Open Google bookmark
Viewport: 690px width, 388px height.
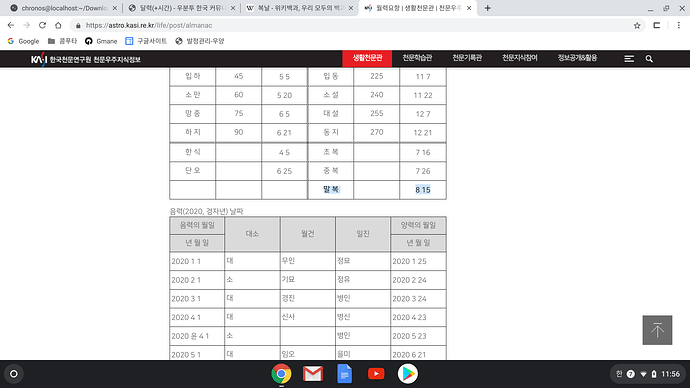[x=23, y=41]
